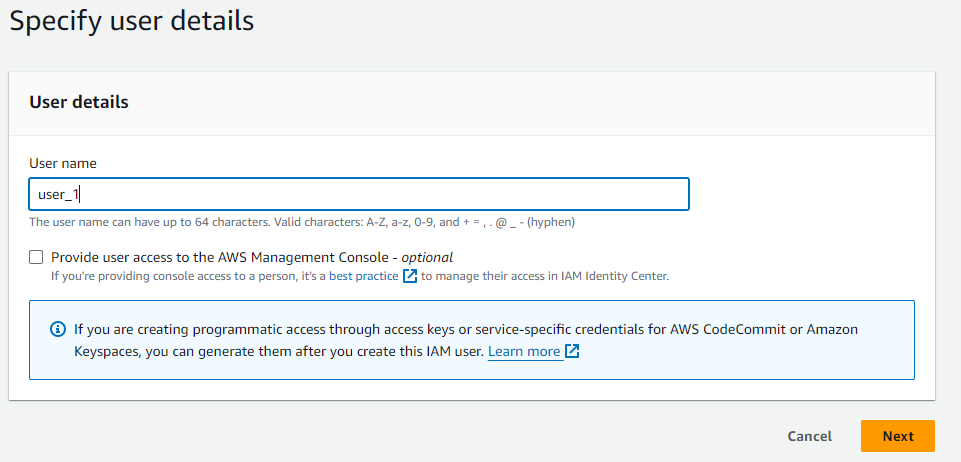Click the User name field label
Viewport: 961px width, 462px height.
[62, 163]
